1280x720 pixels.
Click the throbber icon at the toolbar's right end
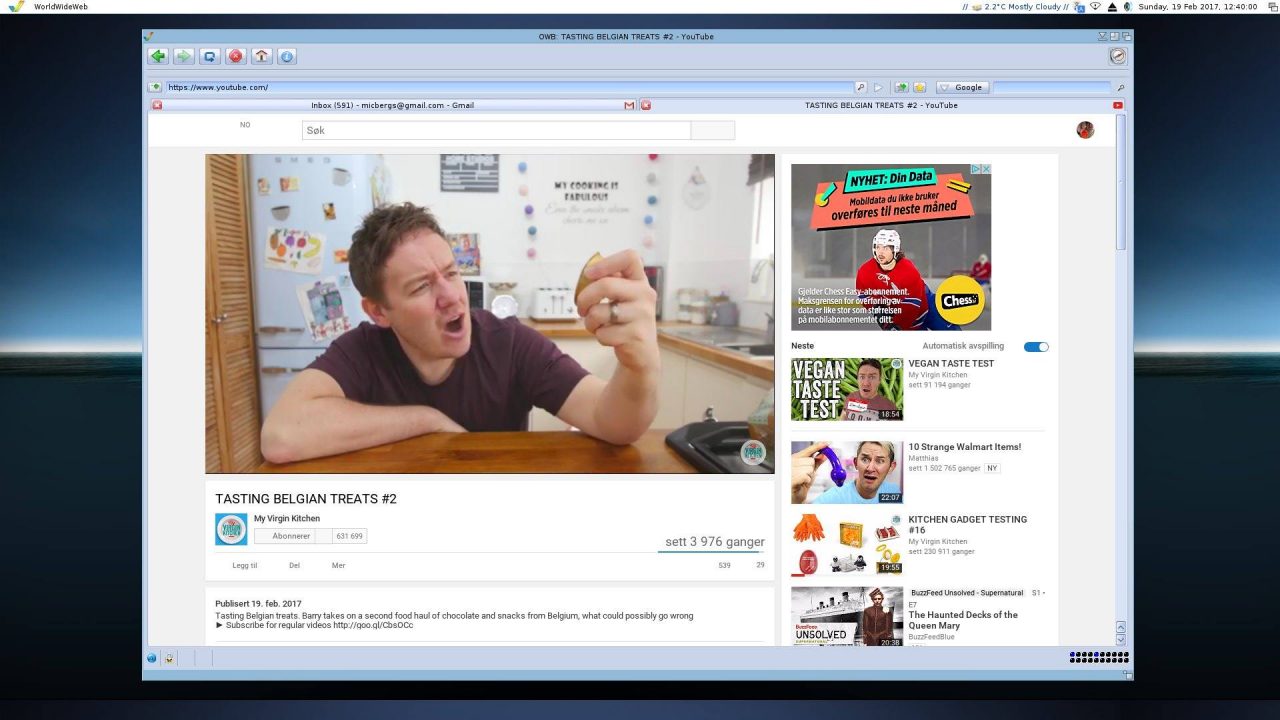1117,57
